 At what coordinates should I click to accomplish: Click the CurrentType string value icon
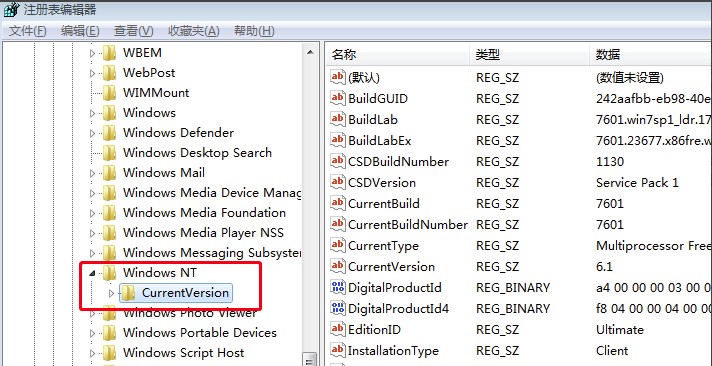tap(338, 245)
